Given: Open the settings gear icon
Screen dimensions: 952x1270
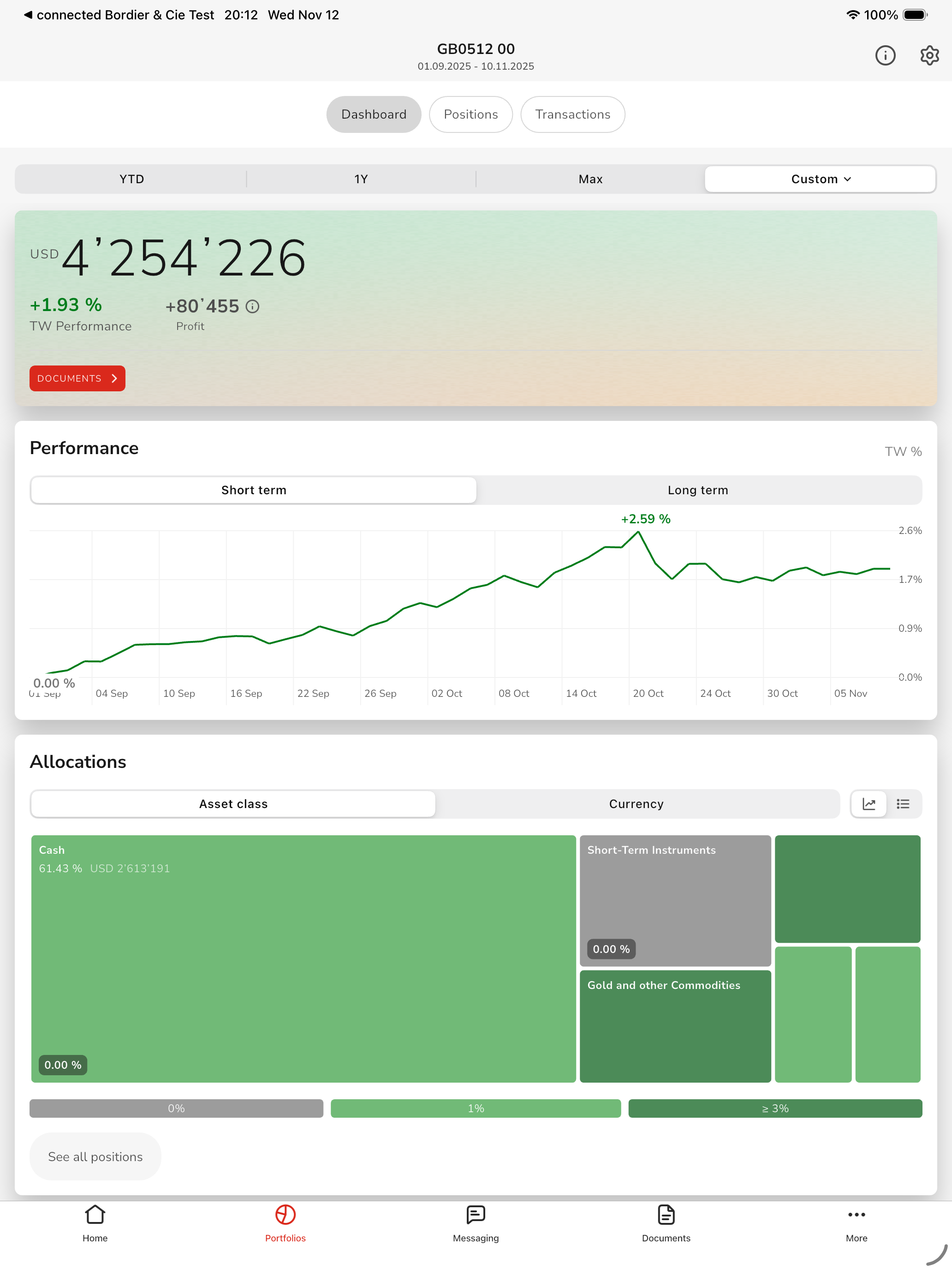Looking at the screenshot, I should 929,55.
